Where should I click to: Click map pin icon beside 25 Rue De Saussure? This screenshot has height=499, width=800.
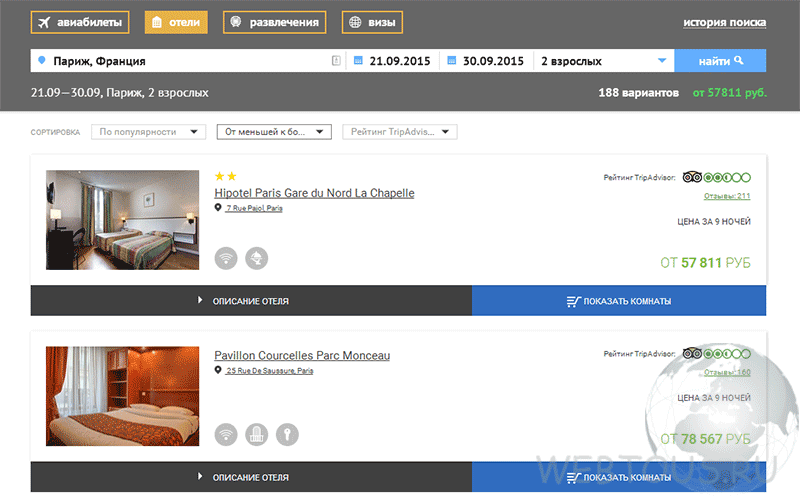point(218,370)
